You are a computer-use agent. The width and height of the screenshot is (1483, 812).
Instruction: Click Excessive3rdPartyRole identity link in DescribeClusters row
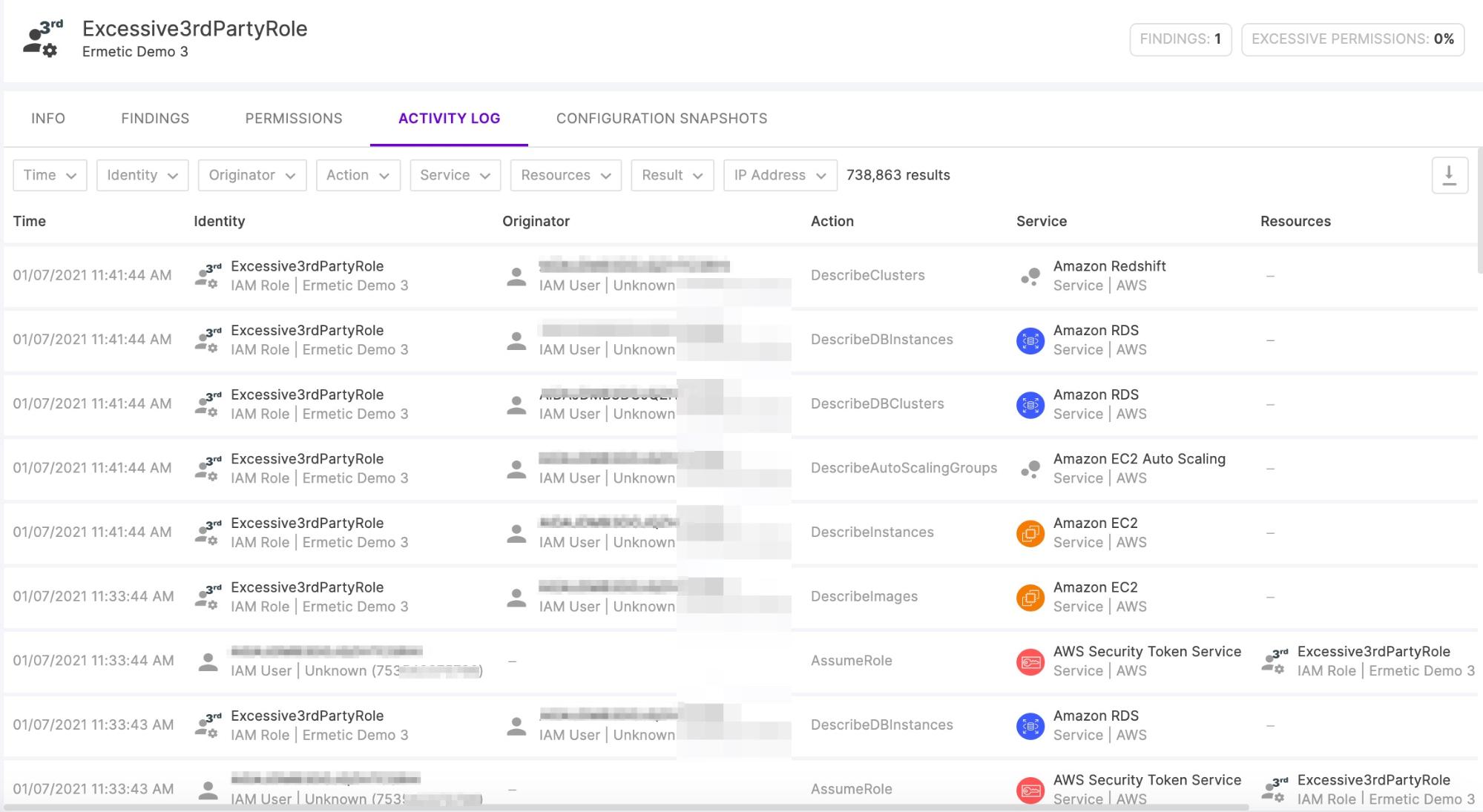pyautogui.click(x=307, y=266)
